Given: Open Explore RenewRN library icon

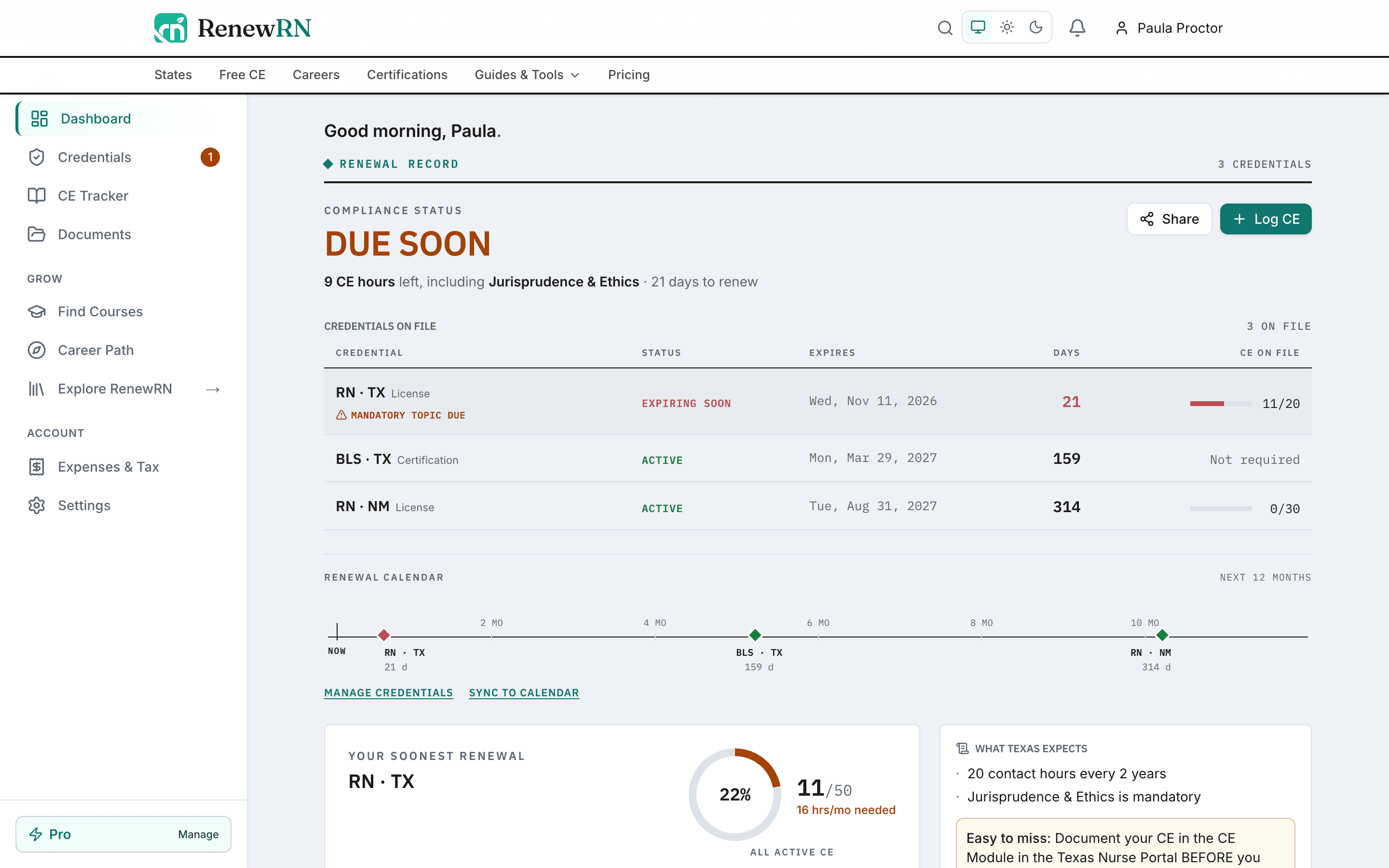Looking at the screenshot, I should pos(37,389).
